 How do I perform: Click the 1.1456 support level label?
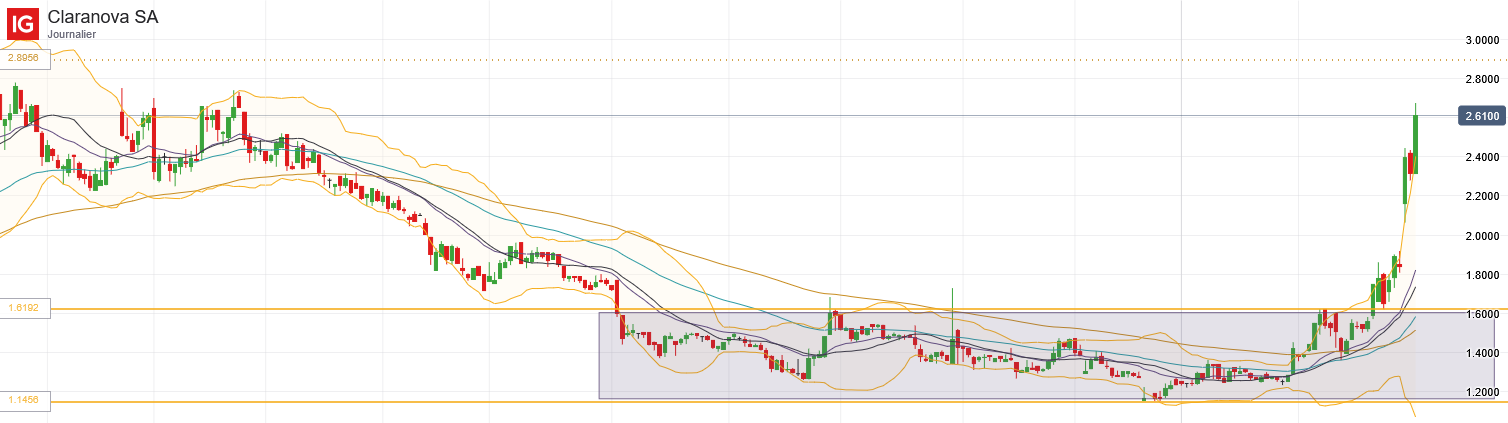tap(23, 400)
